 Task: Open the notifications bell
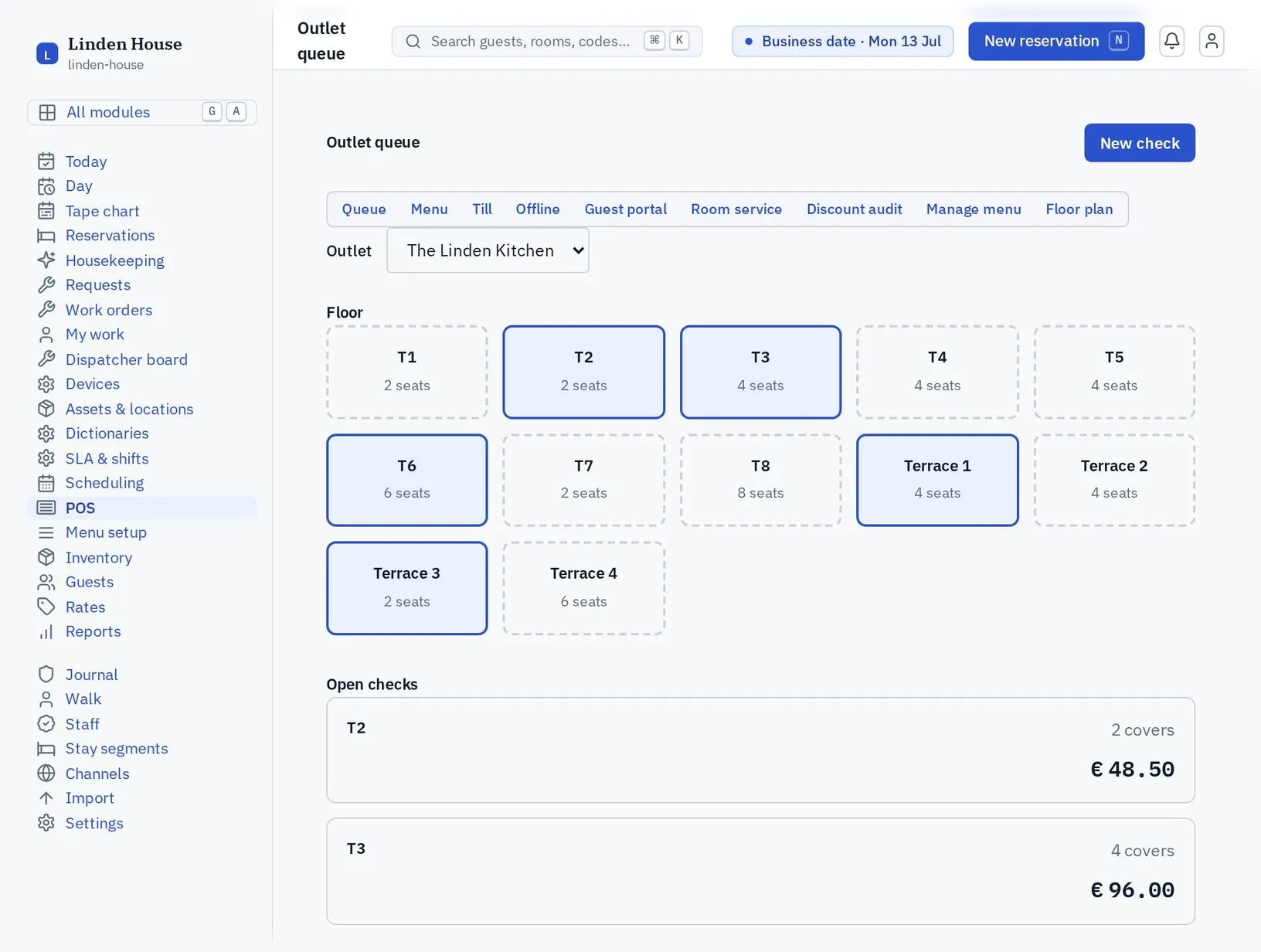[1171, 41]
